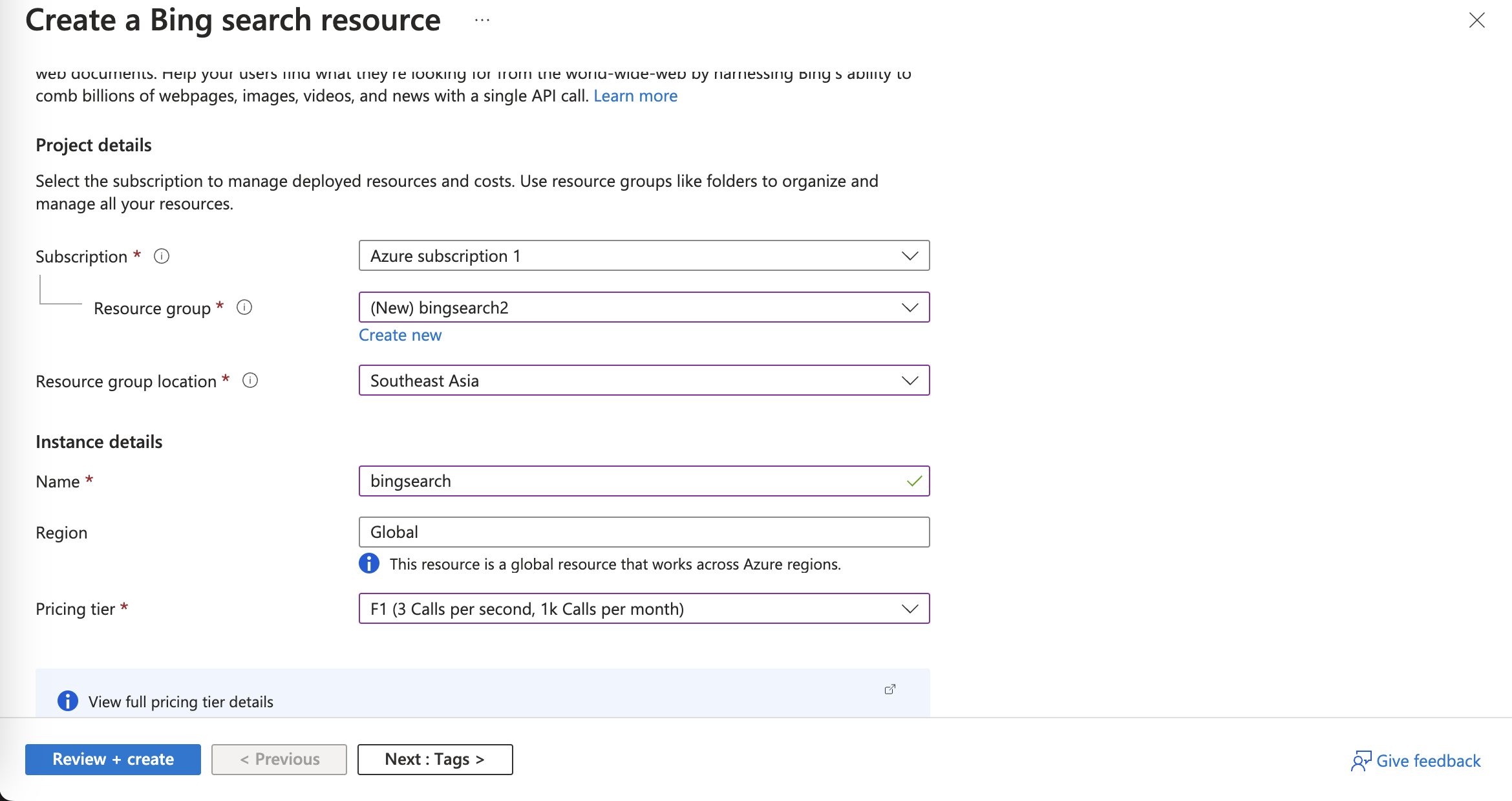Click the green checkmark in Name field
The width and height of the screenshot is (1512, 801).
[x=914, y=481]
